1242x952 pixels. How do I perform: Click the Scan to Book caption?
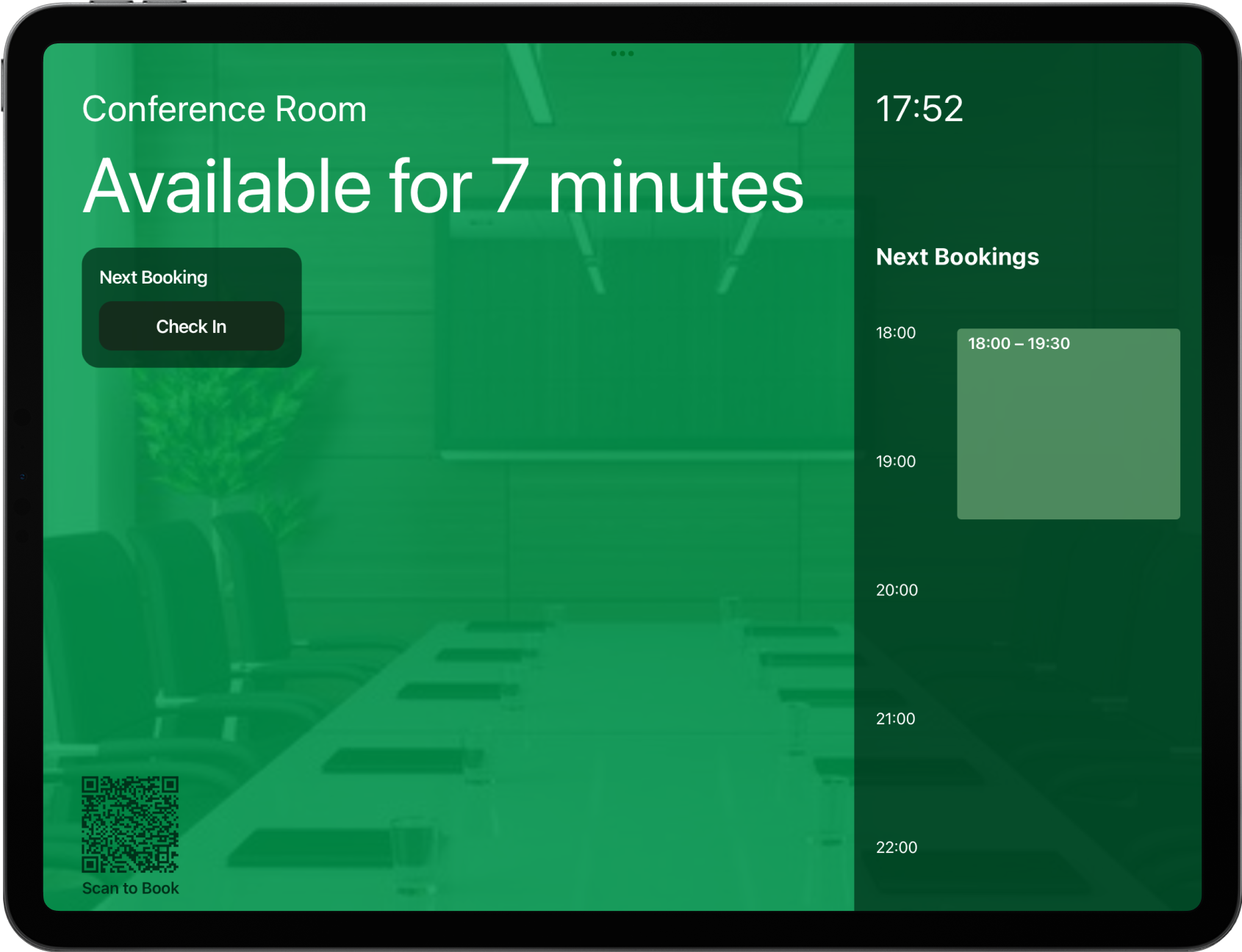(130, 888)
